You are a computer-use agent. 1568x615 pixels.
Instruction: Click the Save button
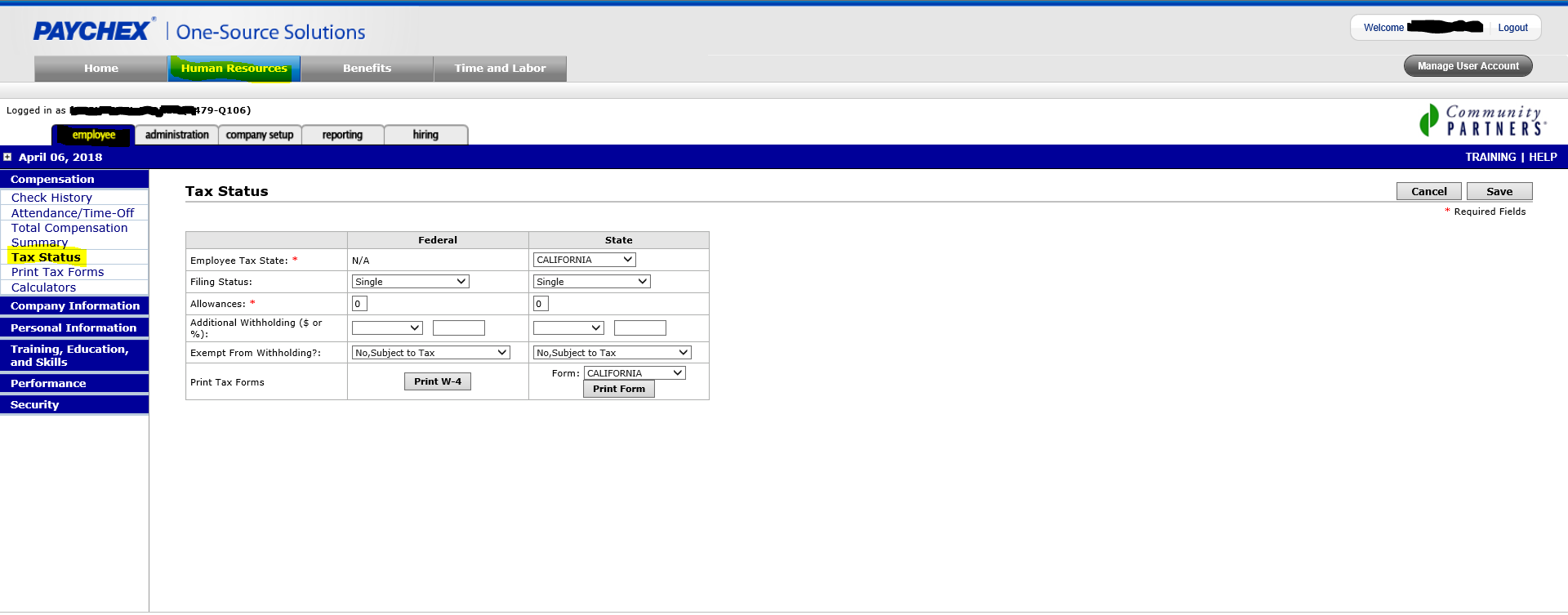1499,191
